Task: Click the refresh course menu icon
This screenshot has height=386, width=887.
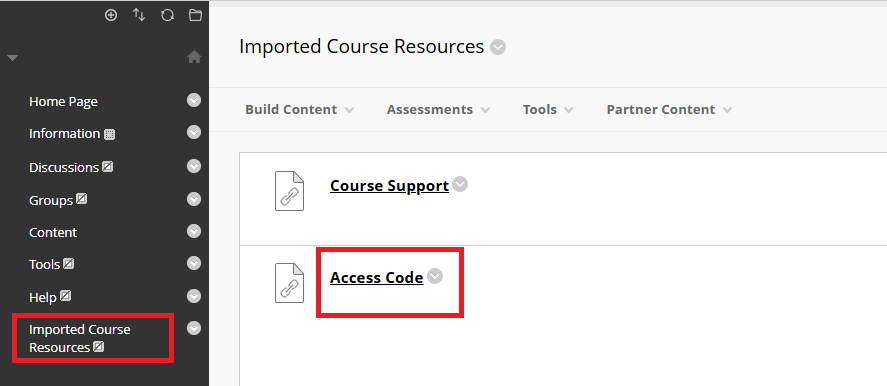Action: click(167, 15)
